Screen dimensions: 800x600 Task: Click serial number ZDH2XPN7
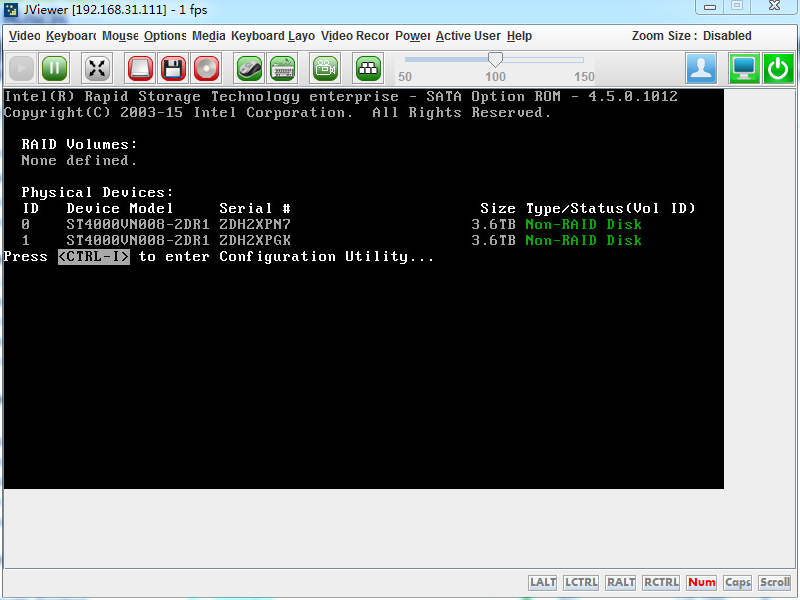click(255, 224)
